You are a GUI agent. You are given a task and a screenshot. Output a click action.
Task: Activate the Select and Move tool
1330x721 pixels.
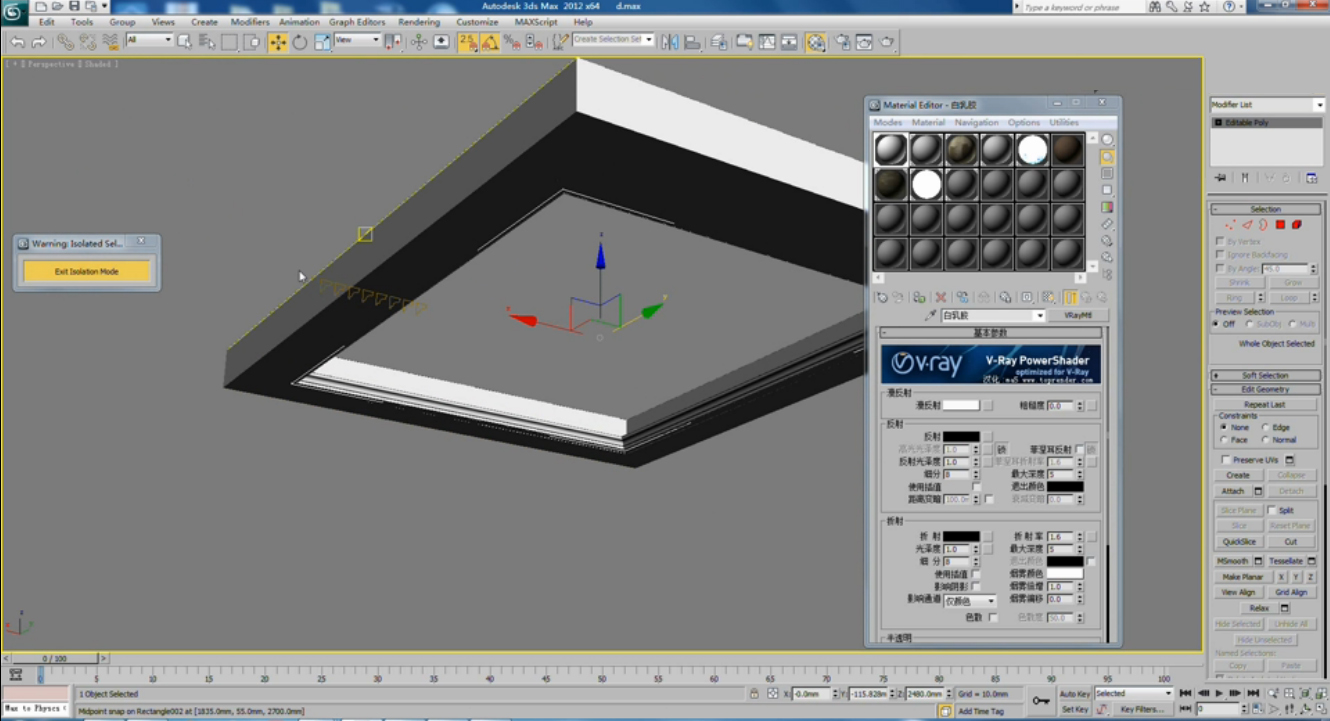278,42
